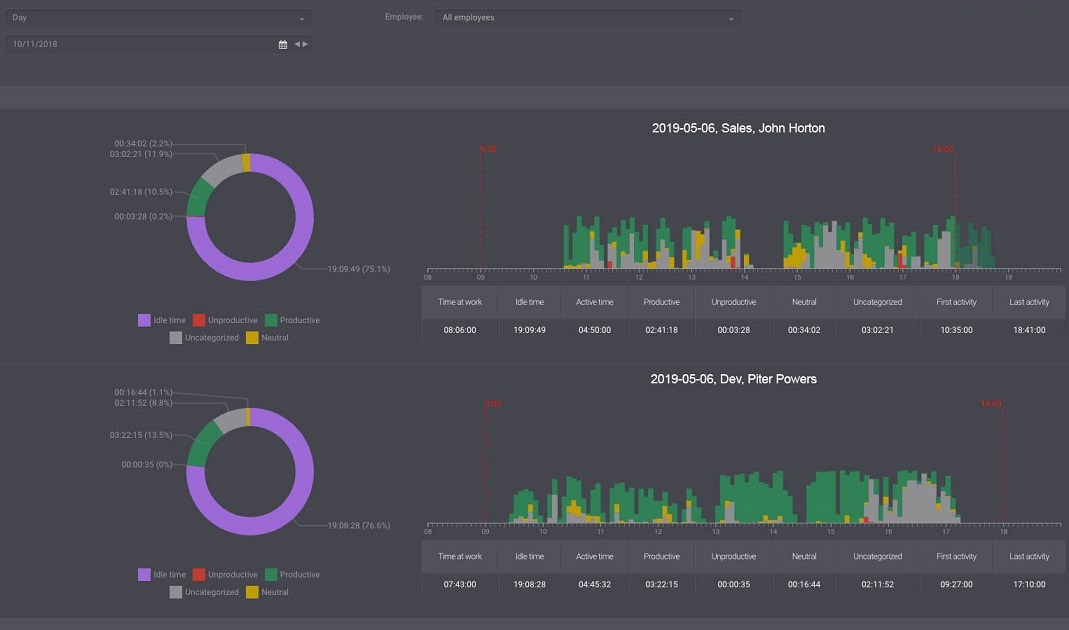
Task: Click Unproductive header in Piter Powers table
Action: [734, 556]
